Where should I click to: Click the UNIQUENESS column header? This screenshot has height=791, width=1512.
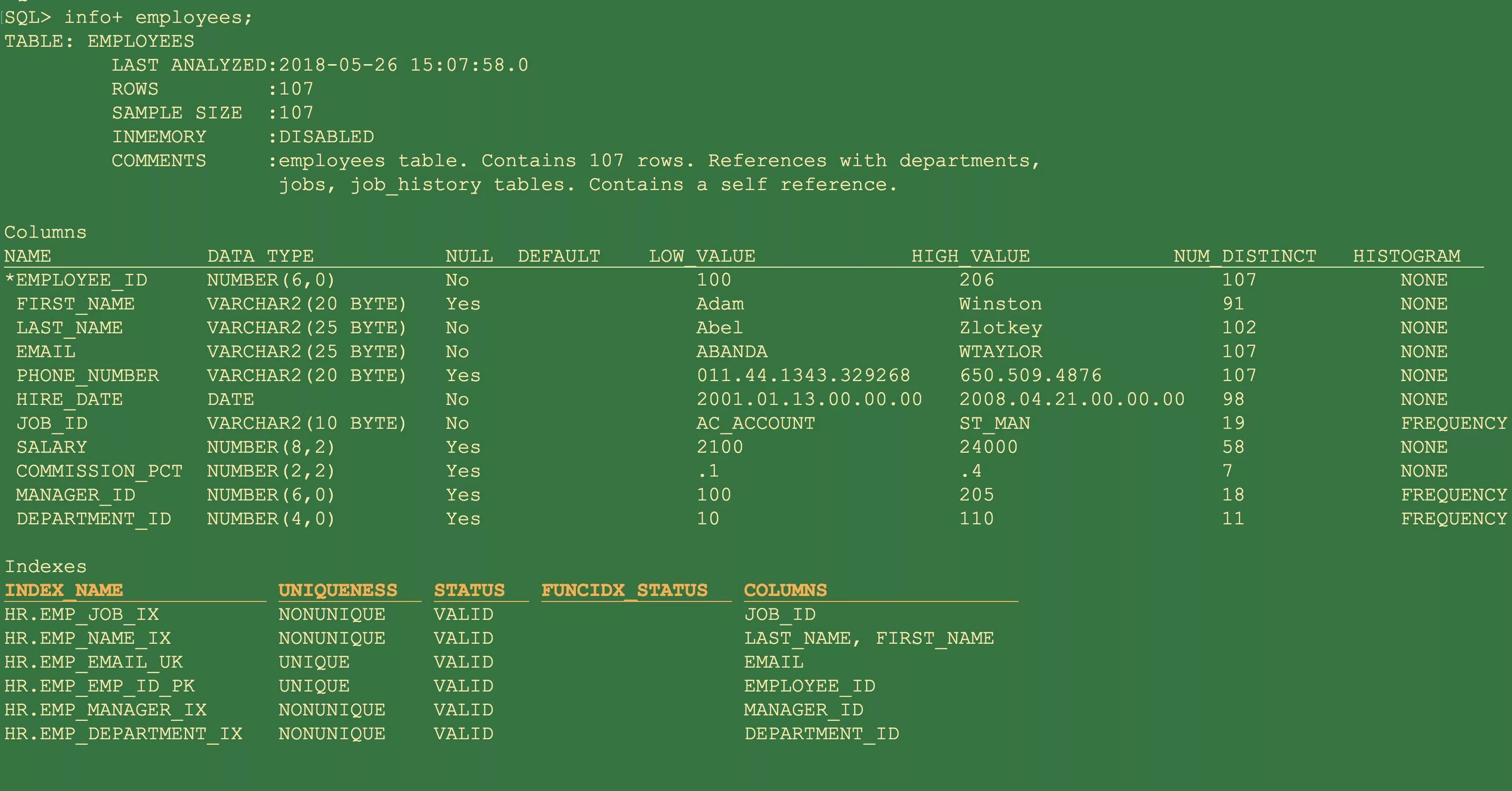338,590
